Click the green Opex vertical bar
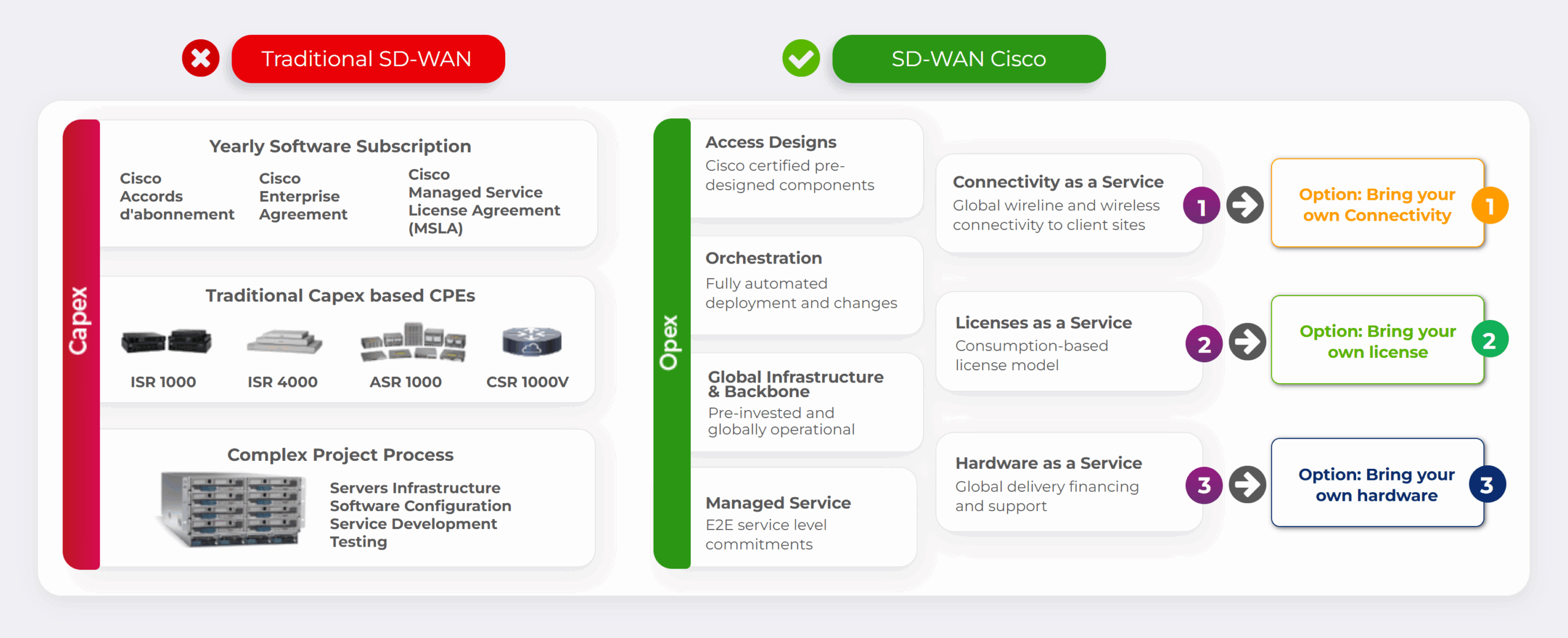Screen dimensions: 1568x638 click(x=671, y=343)
